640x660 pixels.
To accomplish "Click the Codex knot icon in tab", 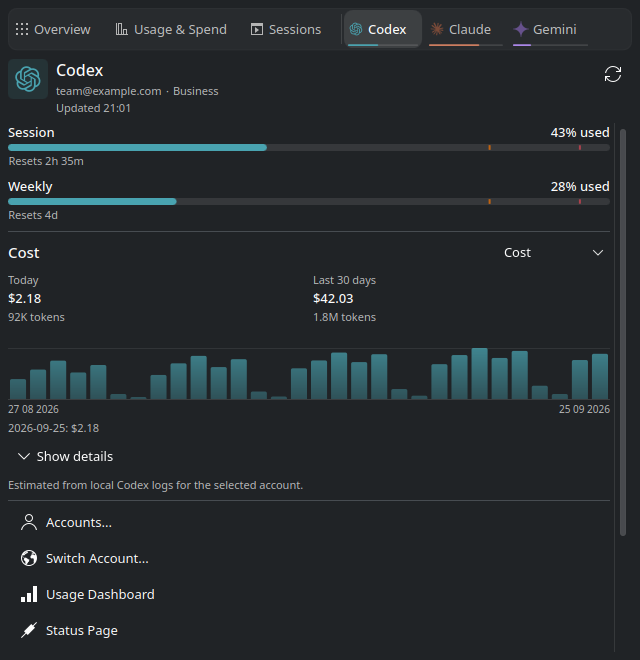I will coord(356,29).
